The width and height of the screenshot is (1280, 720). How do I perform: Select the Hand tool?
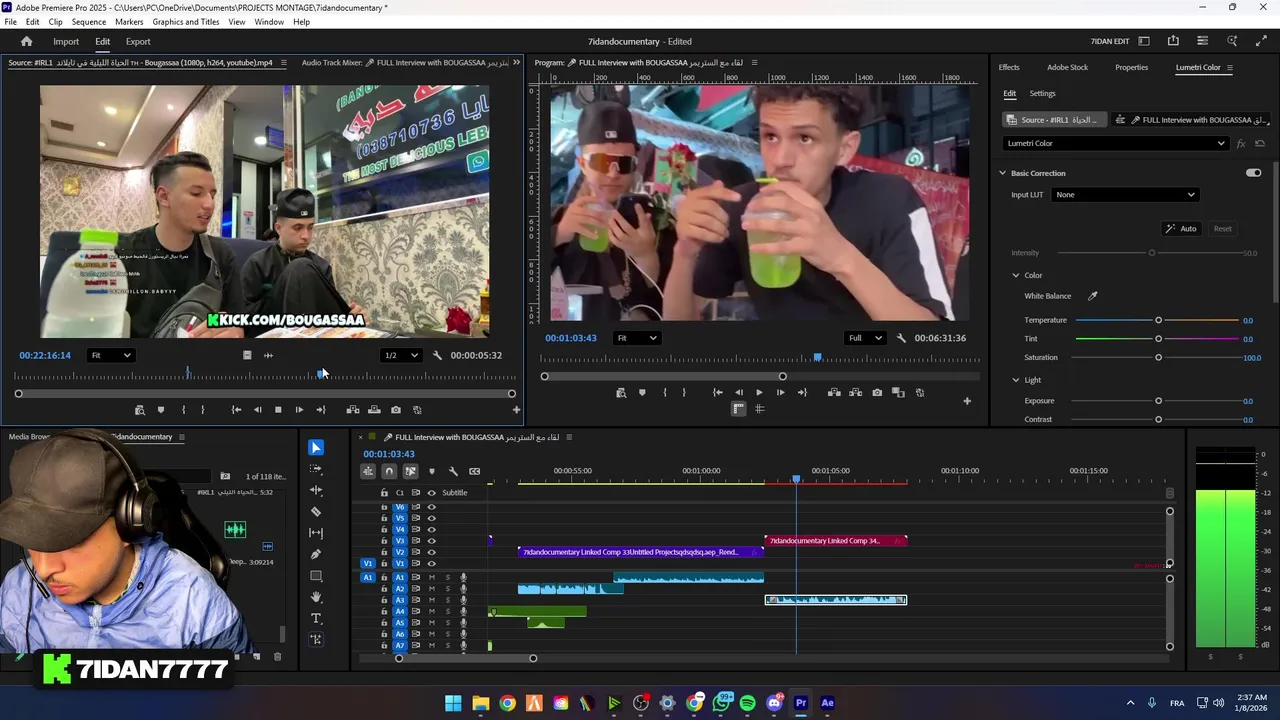tap(316, 597)
